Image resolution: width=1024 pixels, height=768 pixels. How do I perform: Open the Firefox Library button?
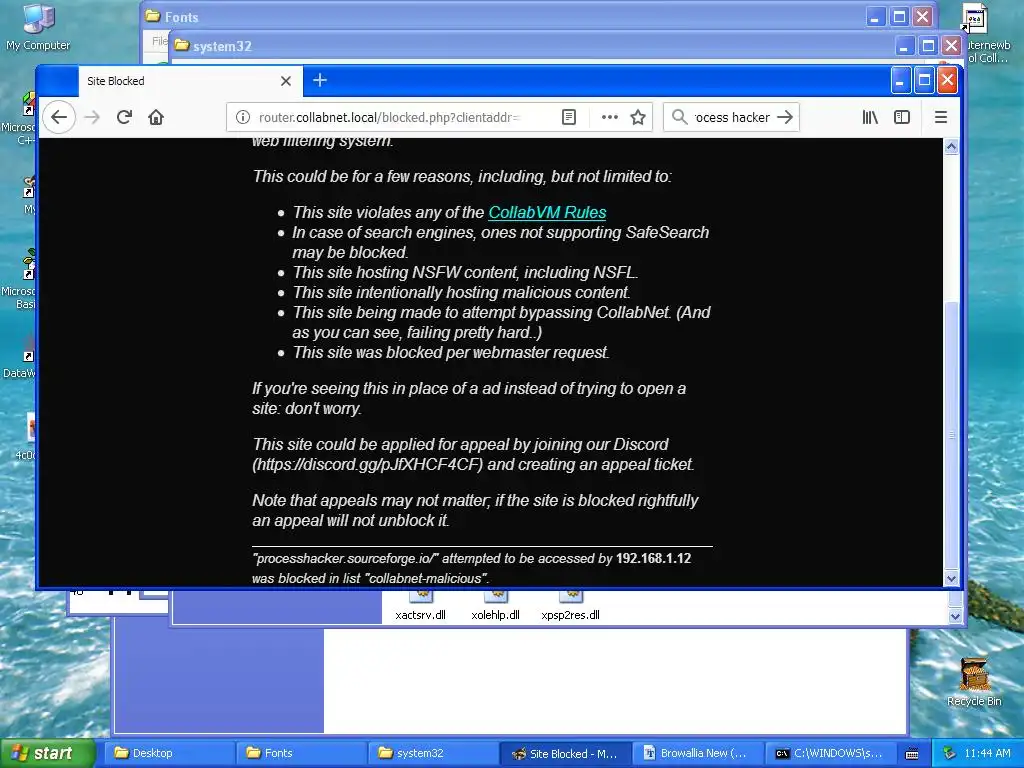pyautogui.click(x=870, y=118)
